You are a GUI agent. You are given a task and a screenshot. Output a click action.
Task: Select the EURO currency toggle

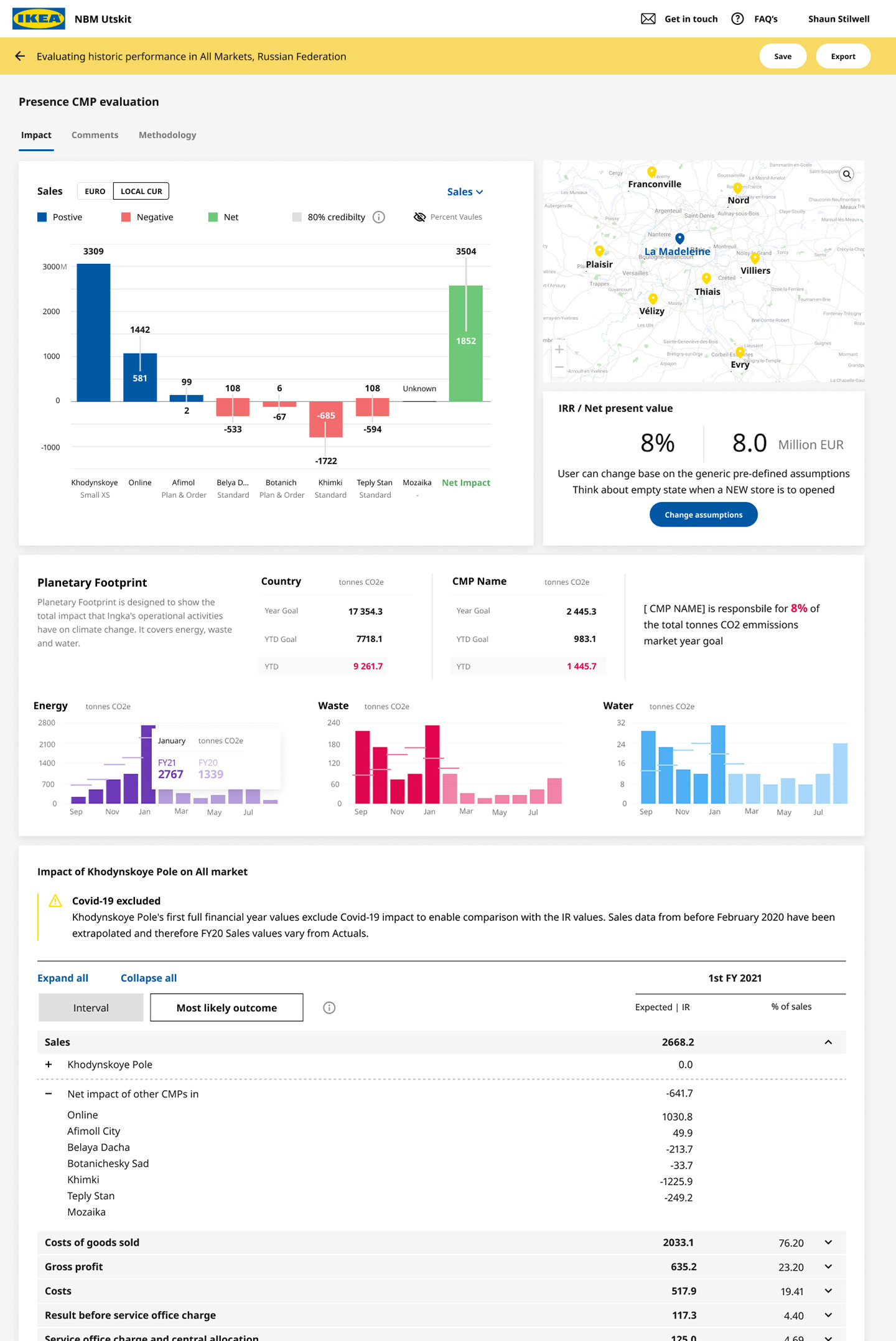click(x=95, y=191)
